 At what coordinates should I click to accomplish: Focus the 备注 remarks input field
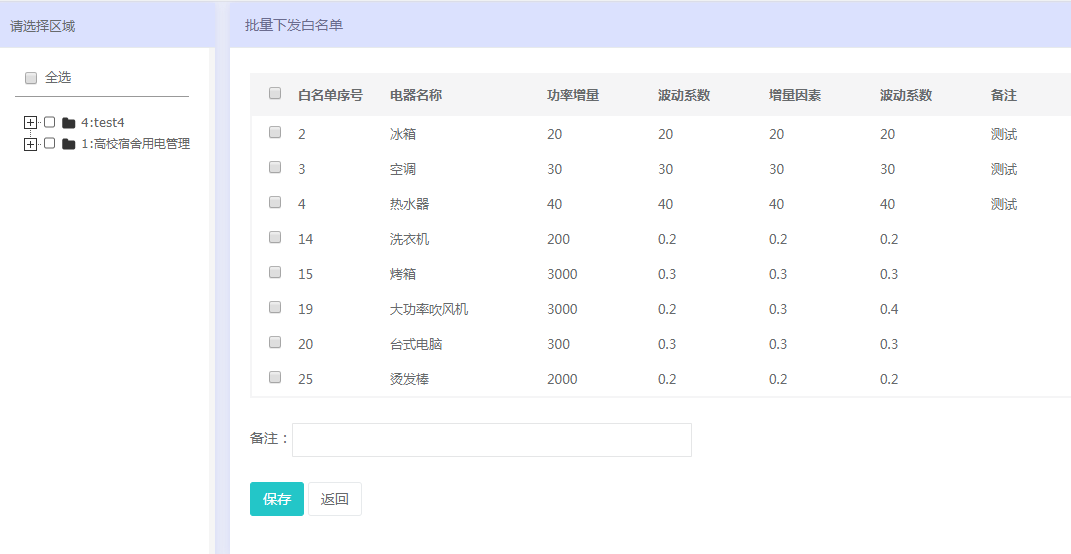(491, 440)
